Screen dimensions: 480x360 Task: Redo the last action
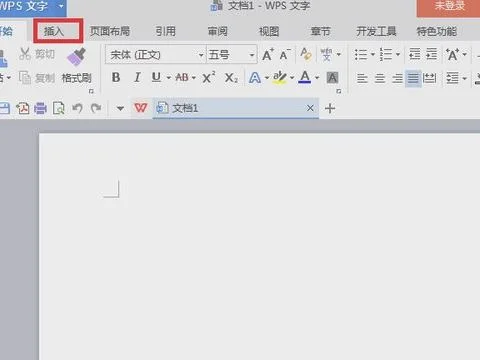click(96, 108)
